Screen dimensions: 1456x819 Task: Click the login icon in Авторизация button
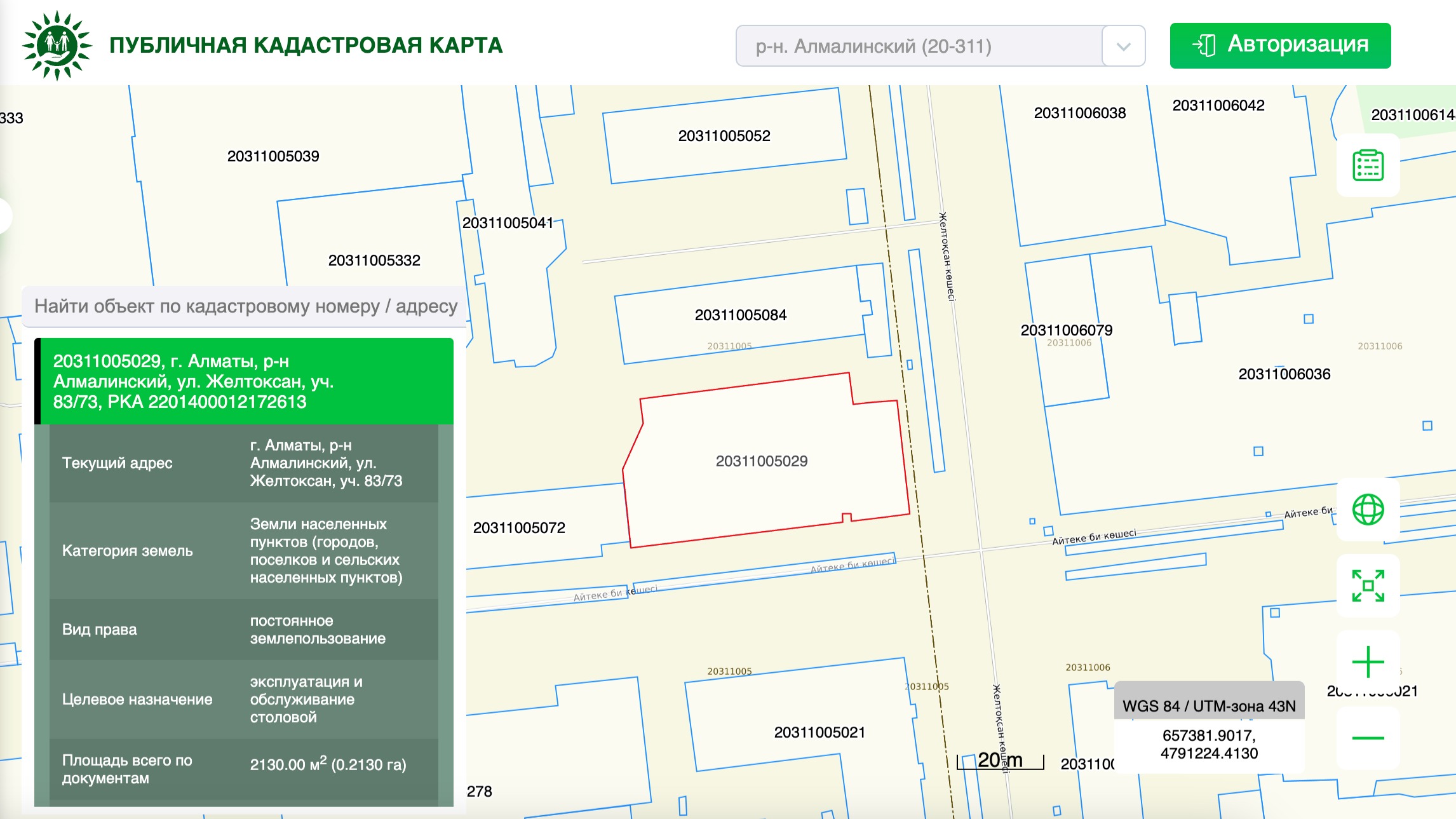click(x=1204, y=45)
